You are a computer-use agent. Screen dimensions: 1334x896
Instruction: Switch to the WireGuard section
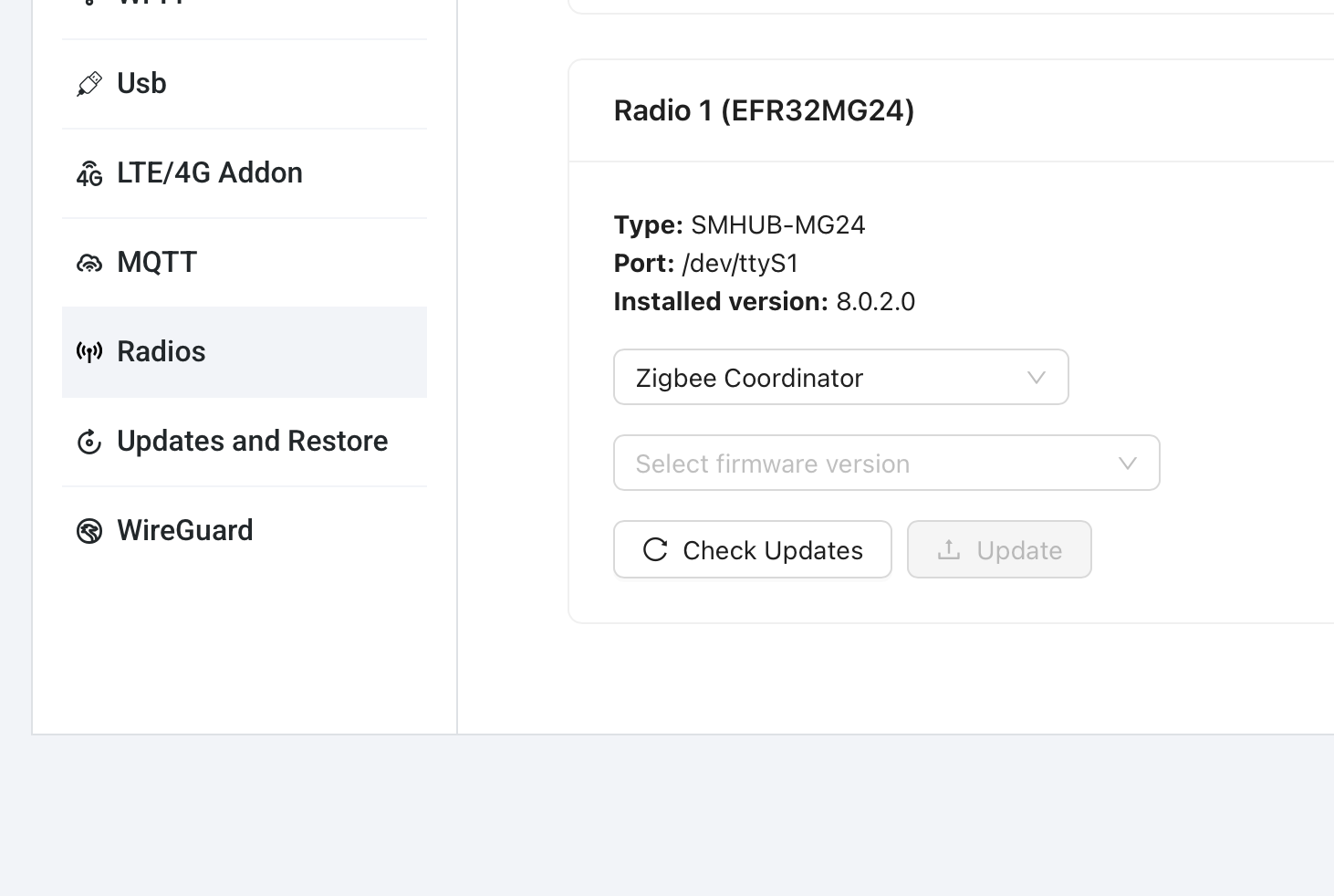pos(185,531)
